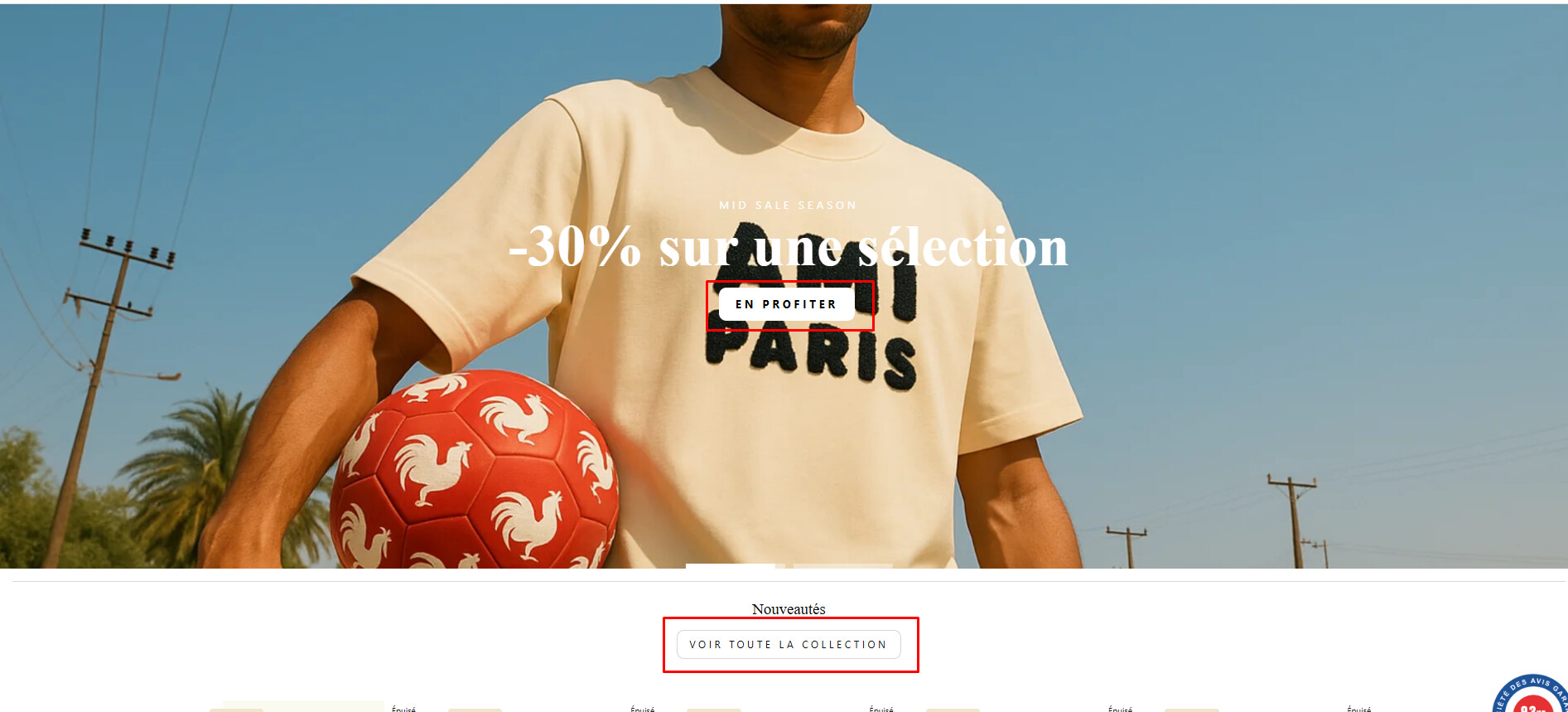Click the '-30% sur une sélection' headline

click(x=789, y=246)
